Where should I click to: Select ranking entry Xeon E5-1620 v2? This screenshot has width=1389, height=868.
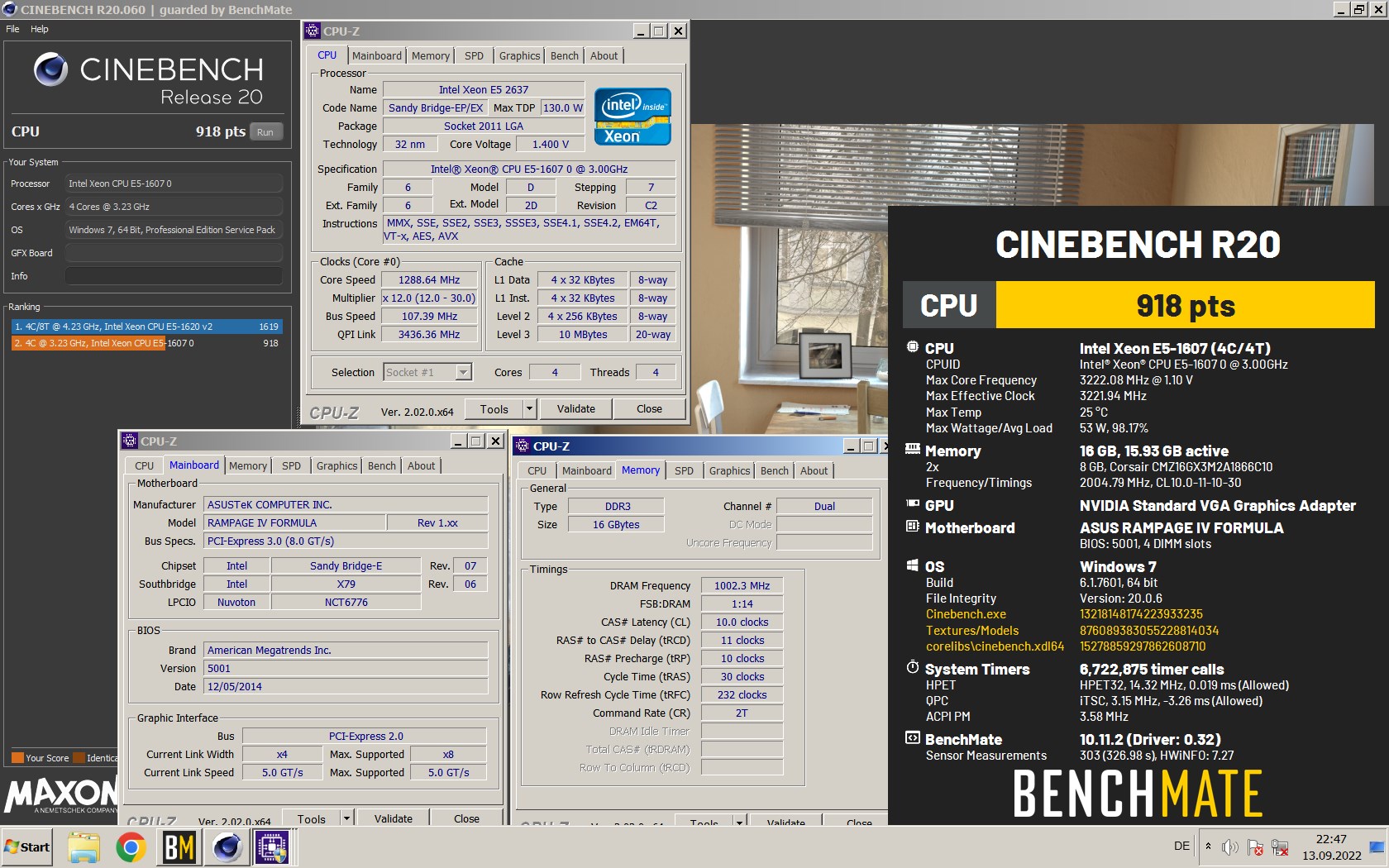pyautogui.click(x=147, y=327)
